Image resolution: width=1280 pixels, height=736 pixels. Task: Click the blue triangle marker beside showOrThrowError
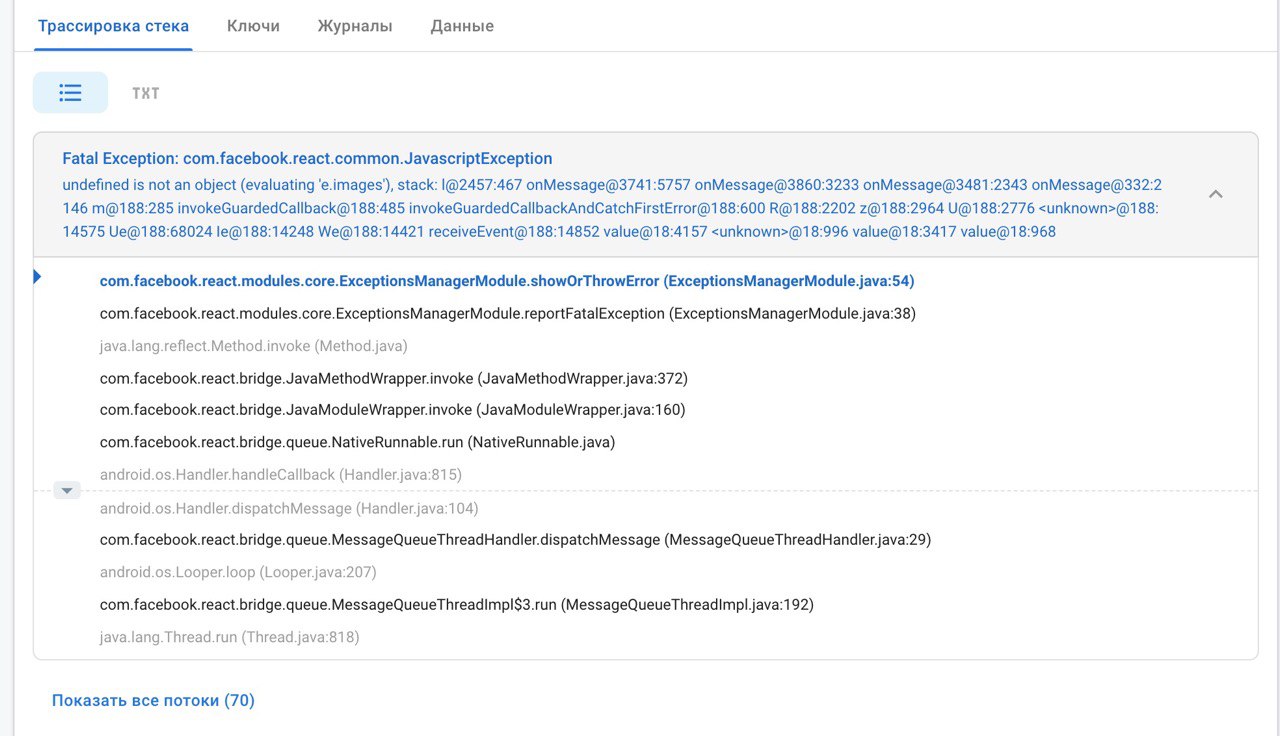(37, 277)
